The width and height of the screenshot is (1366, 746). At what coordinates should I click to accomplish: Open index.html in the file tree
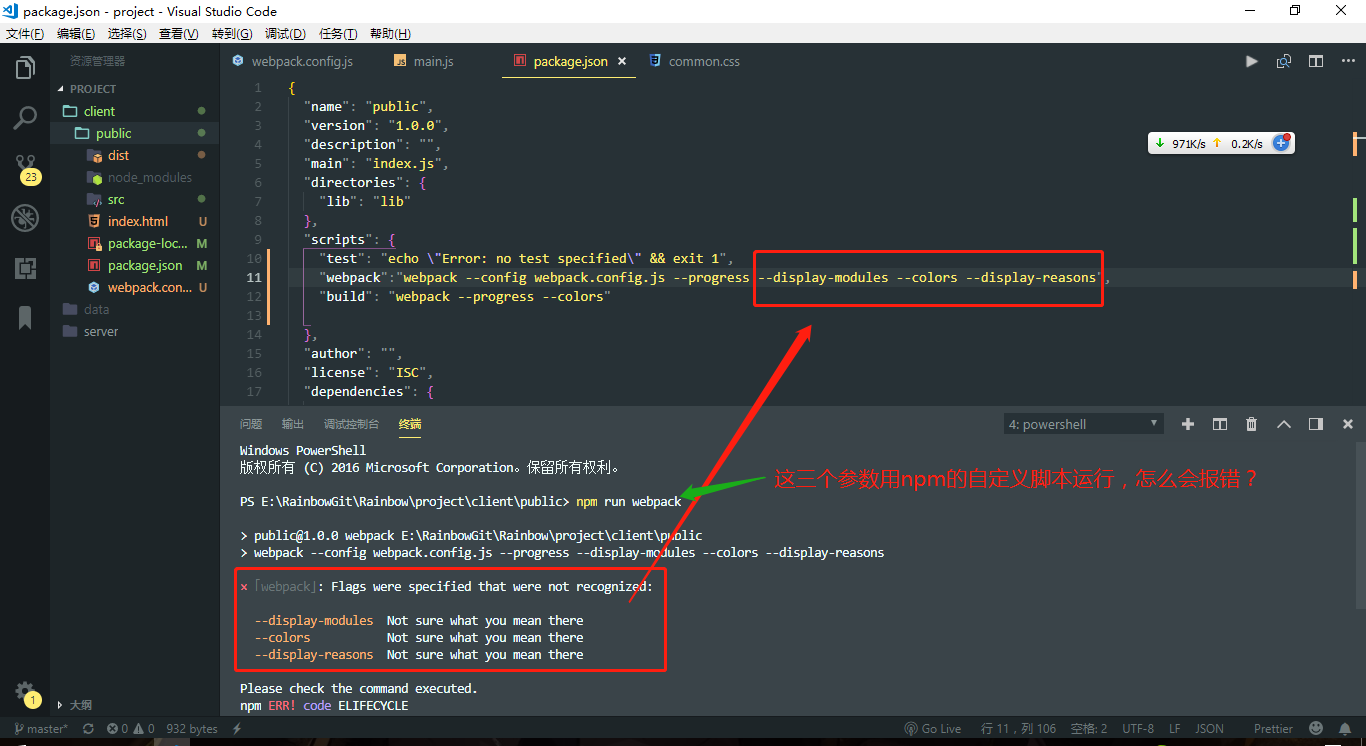[135, 221]
